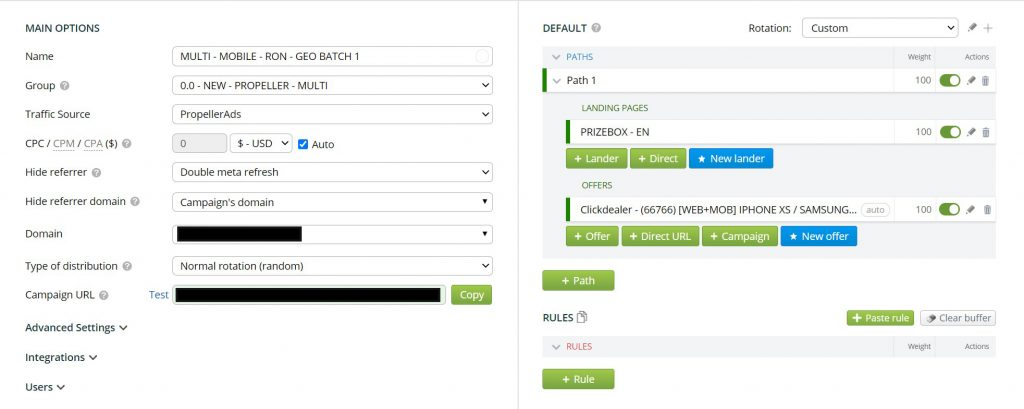Uncheck the Auto cost checkbox

[303, 144]
